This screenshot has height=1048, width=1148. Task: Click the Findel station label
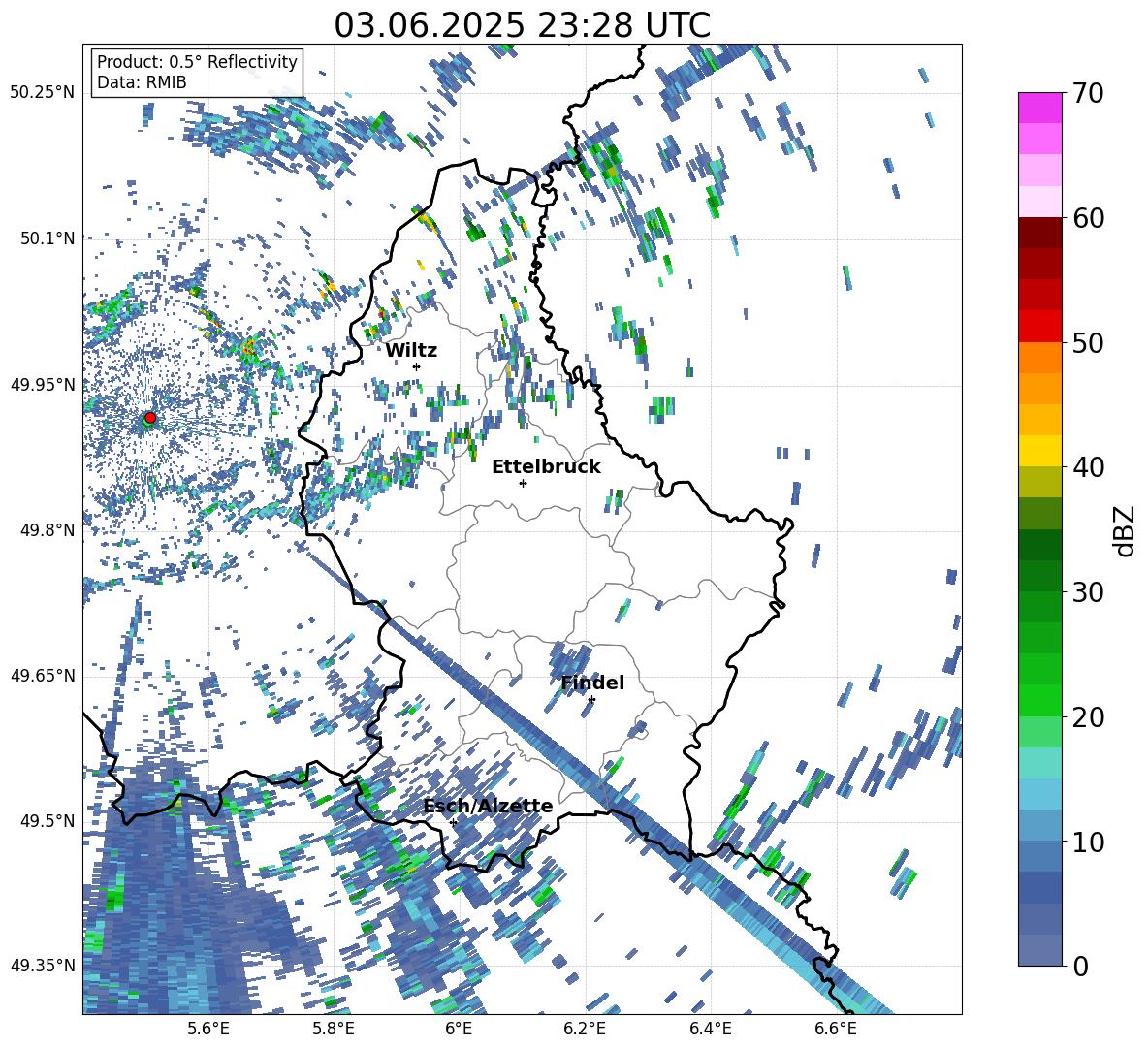pyautogui.click(x=592, y=683)
